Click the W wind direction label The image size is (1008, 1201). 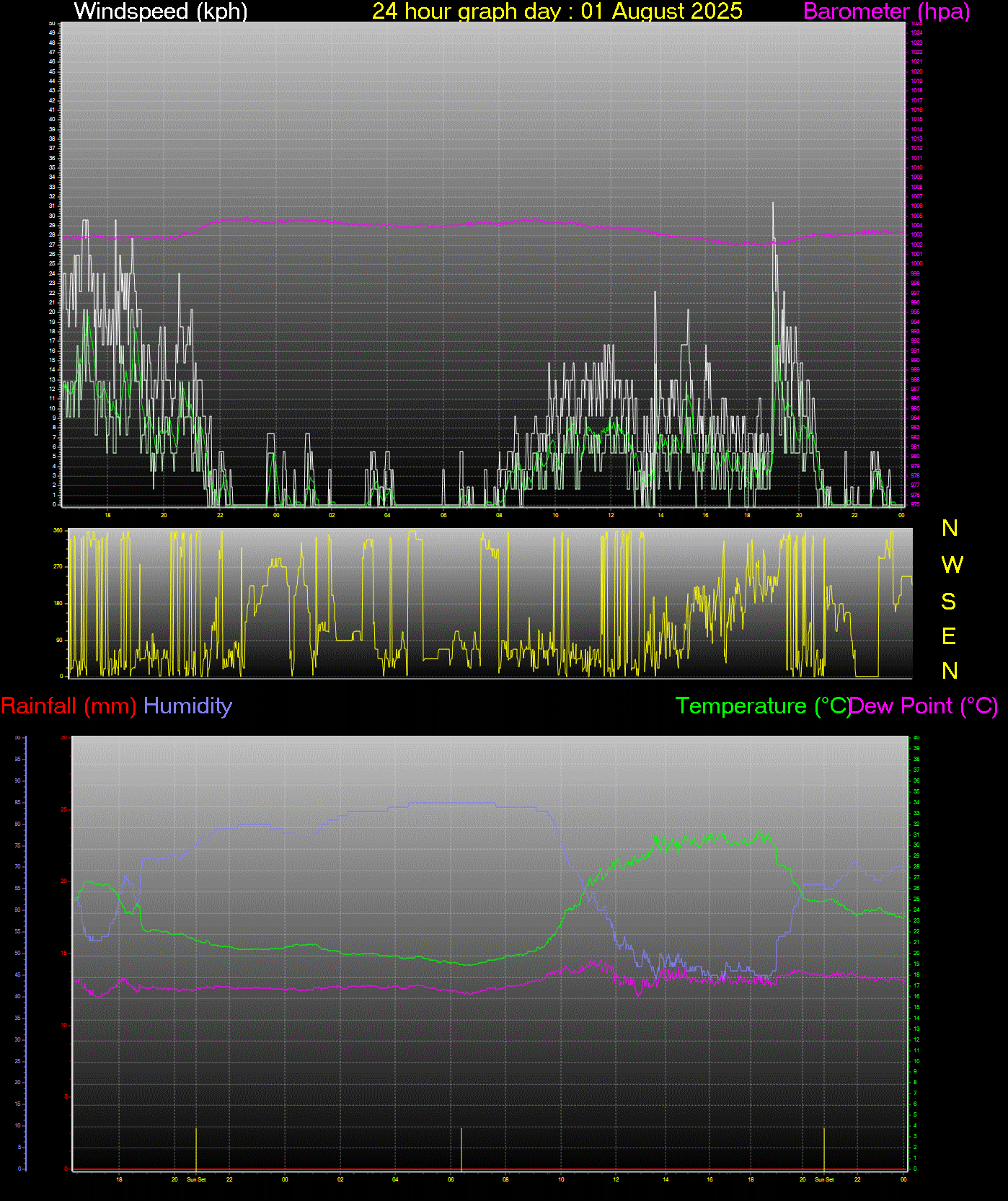[x=951, y=565]
